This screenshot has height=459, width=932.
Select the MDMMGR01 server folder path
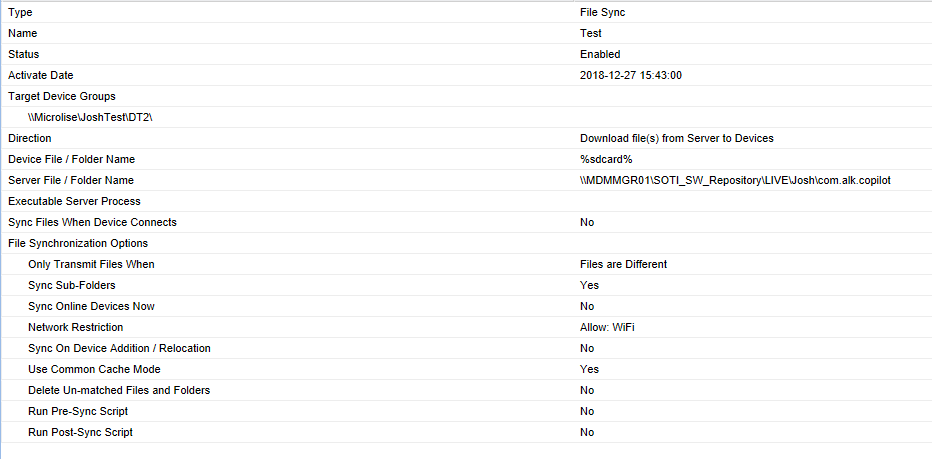point(735,180)
